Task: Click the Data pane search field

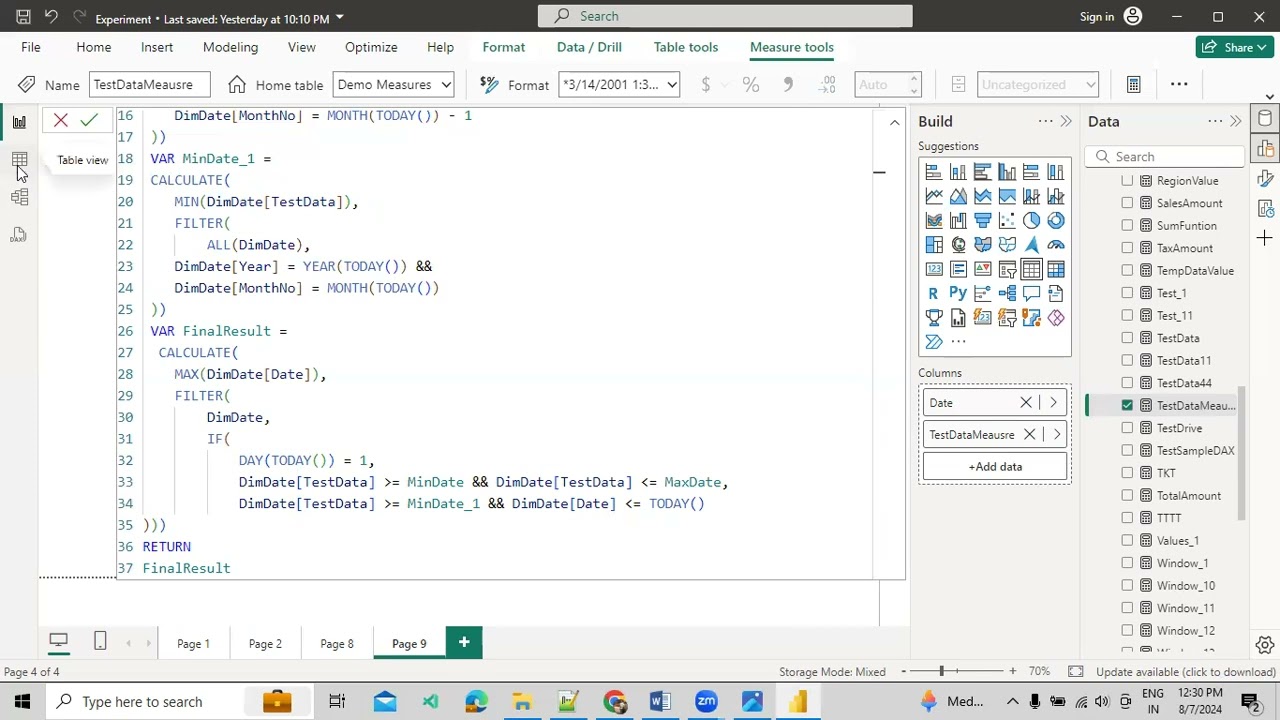Action: (1166, 157)
